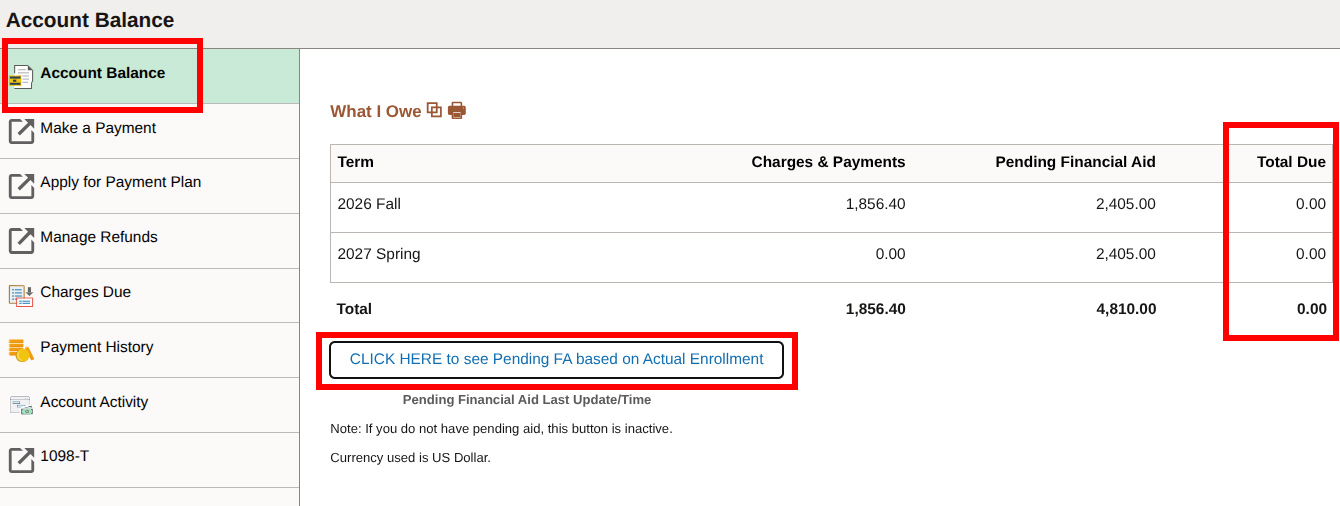Click the Pending Financial Aid column header
Image resolution: width=1340 pixels, height=506 pixels.
[x=1075, y=162]
